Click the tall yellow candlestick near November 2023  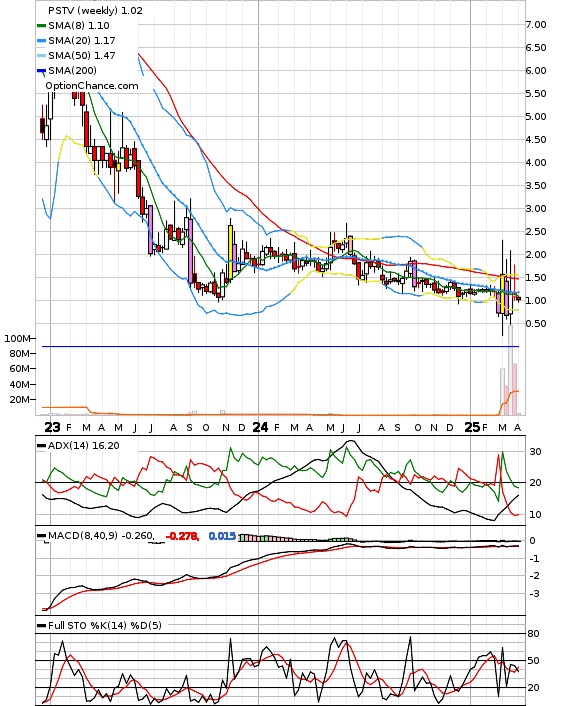(231, 252)
